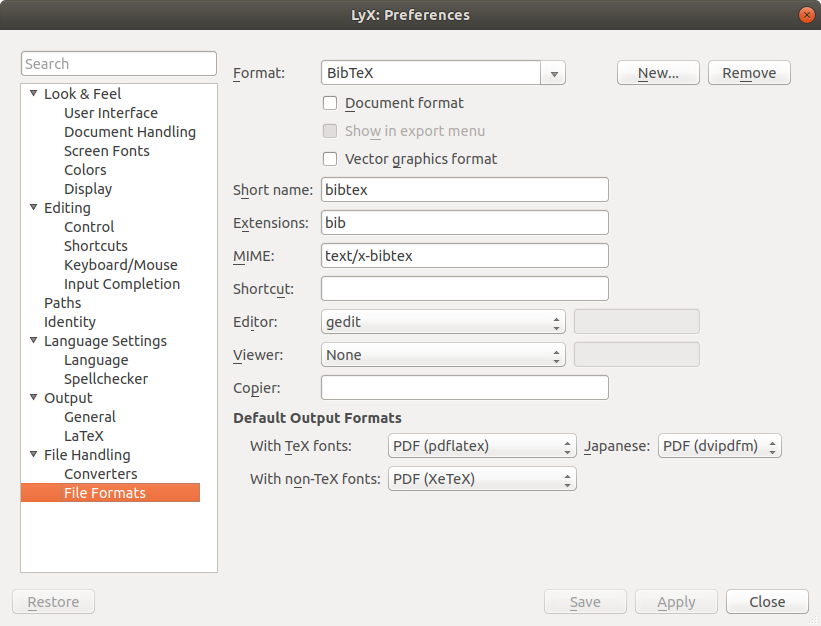Collapse the Editing tree section
Viewport: 821px width, 626px height.
(33, 208)
